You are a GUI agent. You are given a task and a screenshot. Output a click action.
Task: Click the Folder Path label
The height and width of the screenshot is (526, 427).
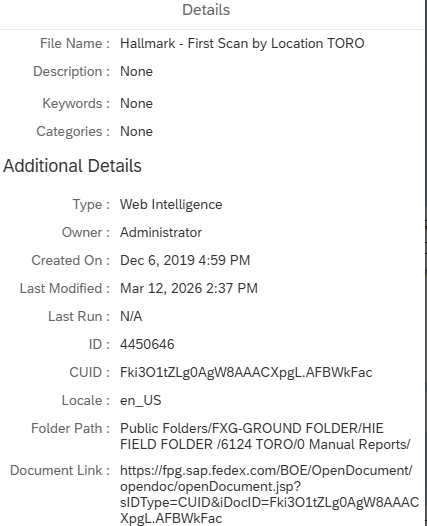70,429
